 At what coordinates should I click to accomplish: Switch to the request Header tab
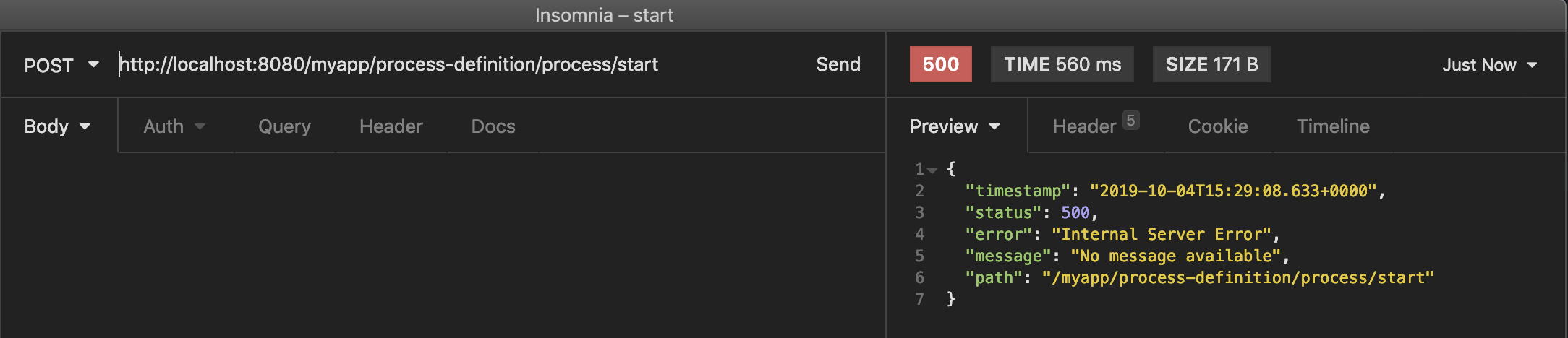pos(391,126)
